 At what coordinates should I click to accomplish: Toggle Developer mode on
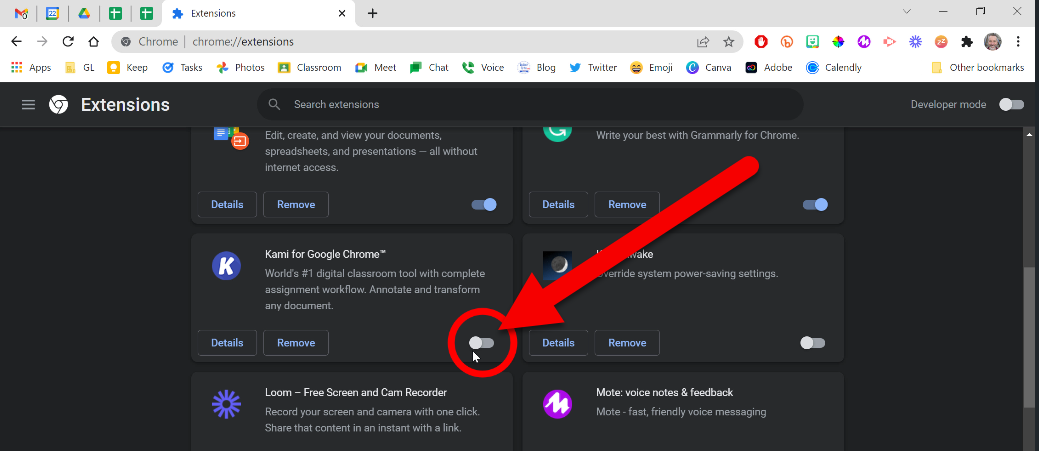1011,105
